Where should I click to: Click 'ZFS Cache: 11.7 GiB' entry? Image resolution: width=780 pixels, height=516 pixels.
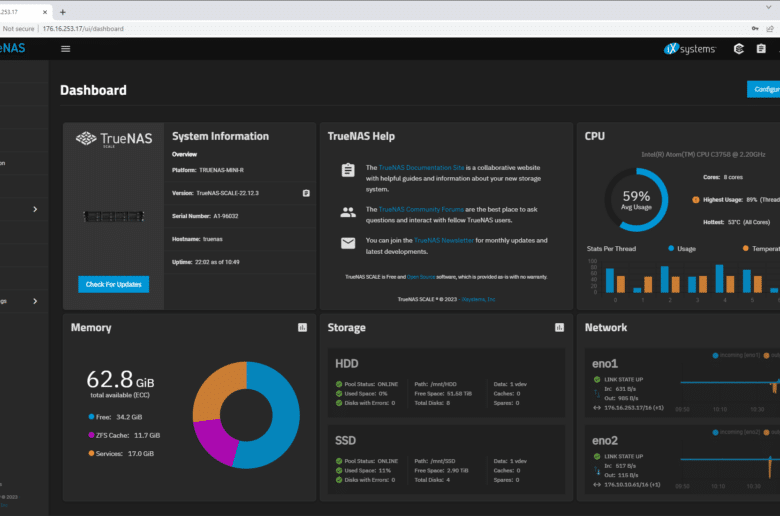124,435
